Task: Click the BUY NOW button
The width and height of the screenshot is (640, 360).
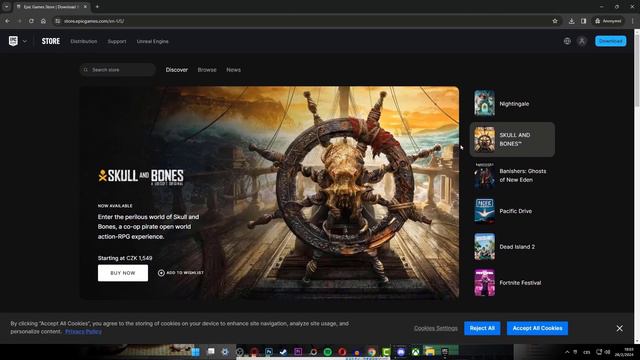Action: (123, 273)
